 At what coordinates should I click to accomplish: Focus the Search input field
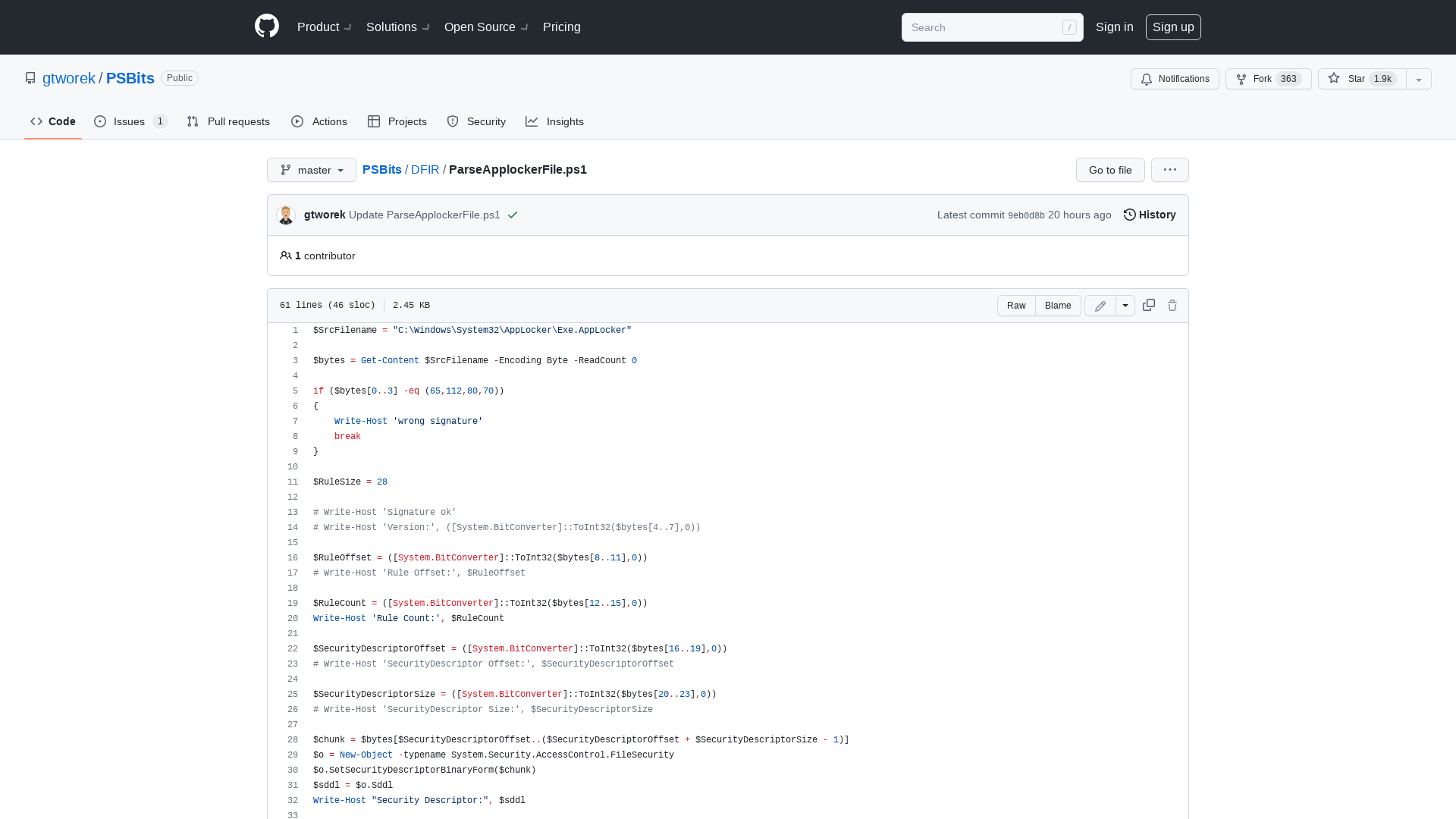992,27
